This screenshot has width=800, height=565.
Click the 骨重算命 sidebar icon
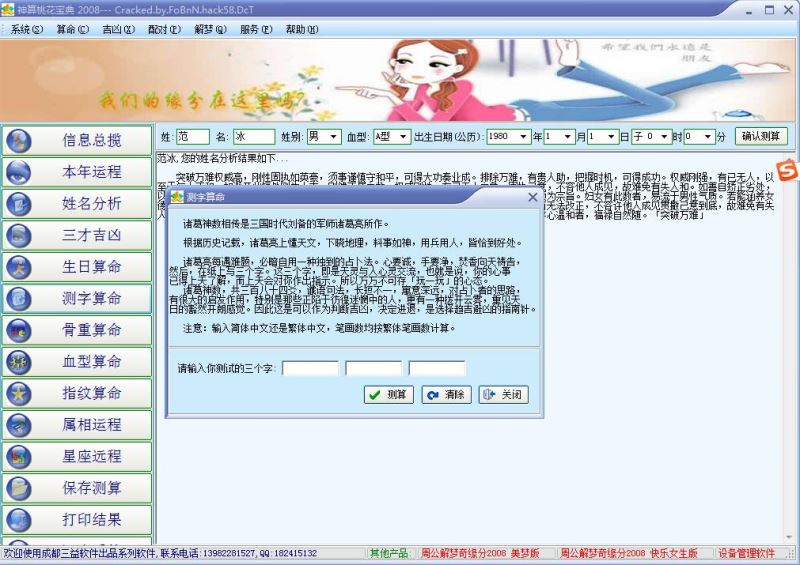pos(19,331)
